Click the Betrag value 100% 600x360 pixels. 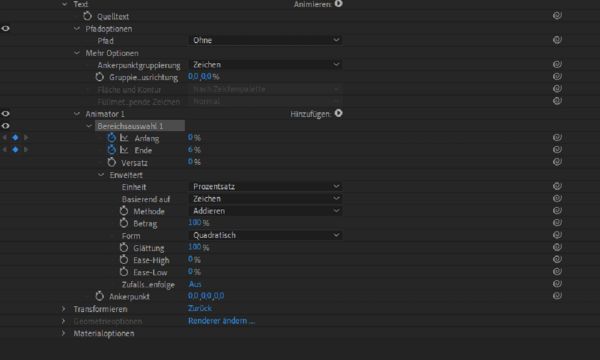pyautogui.click(x=199, y=223)
